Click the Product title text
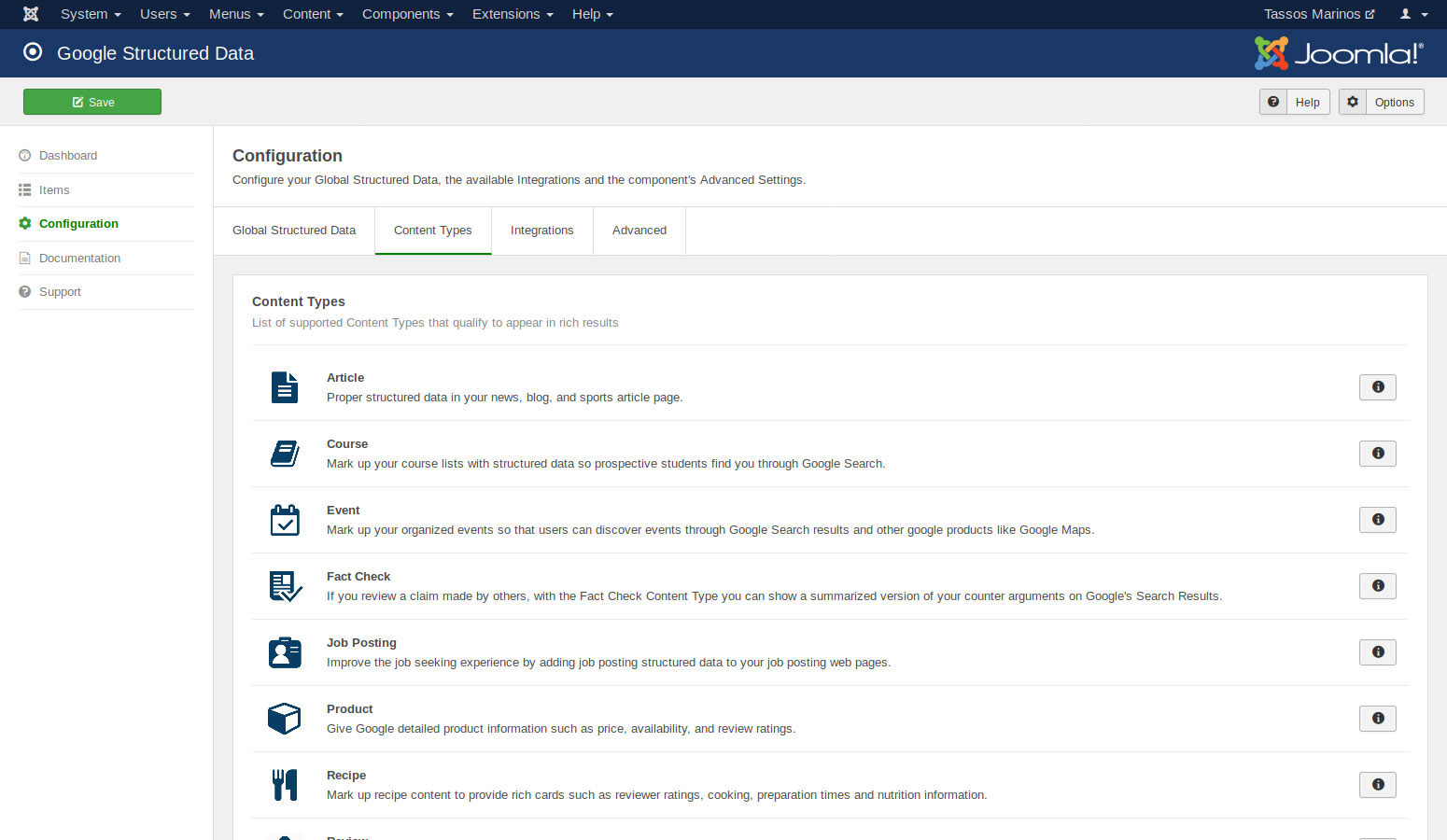Viewport: 1447px width, 840px height. 349,709
